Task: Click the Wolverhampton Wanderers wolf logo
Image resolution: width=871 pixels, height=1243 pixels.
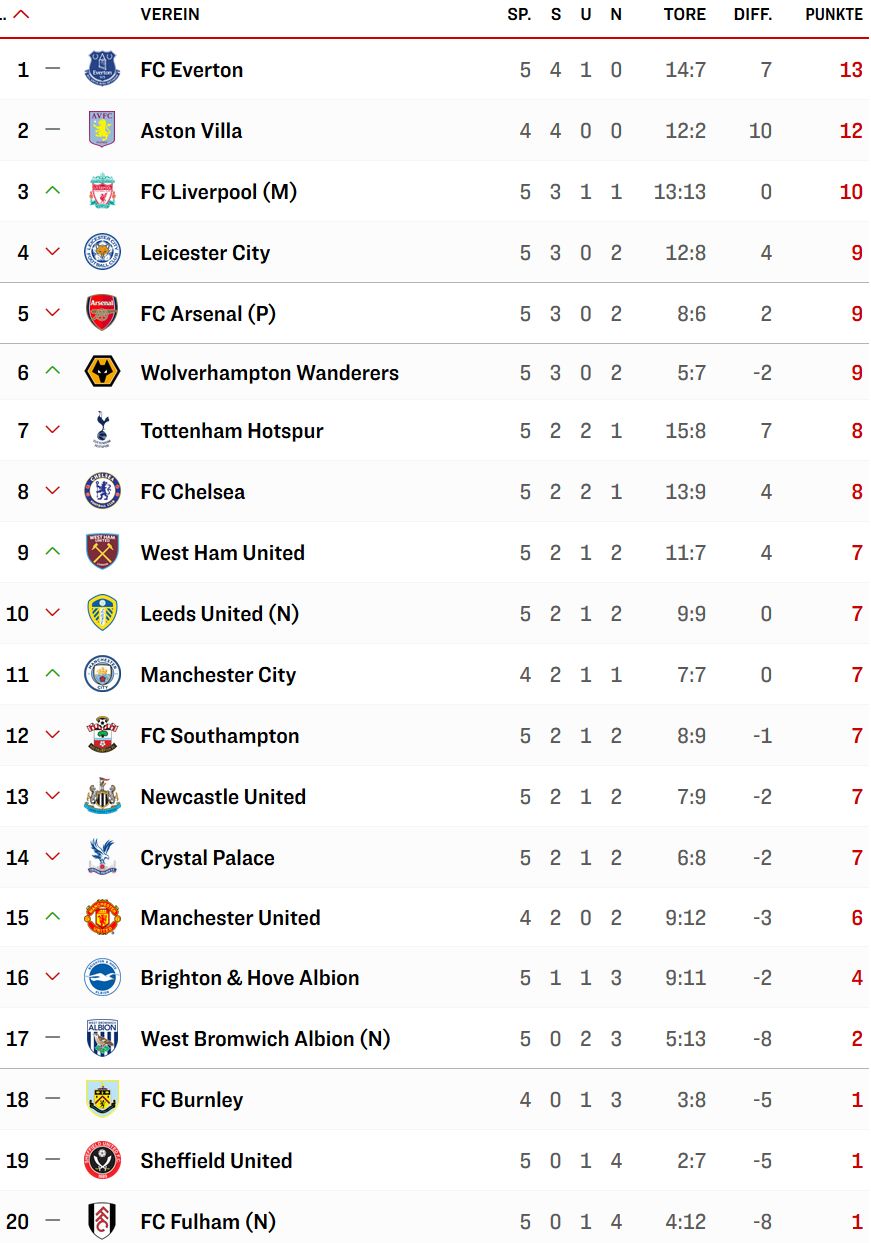Action: 102,372
